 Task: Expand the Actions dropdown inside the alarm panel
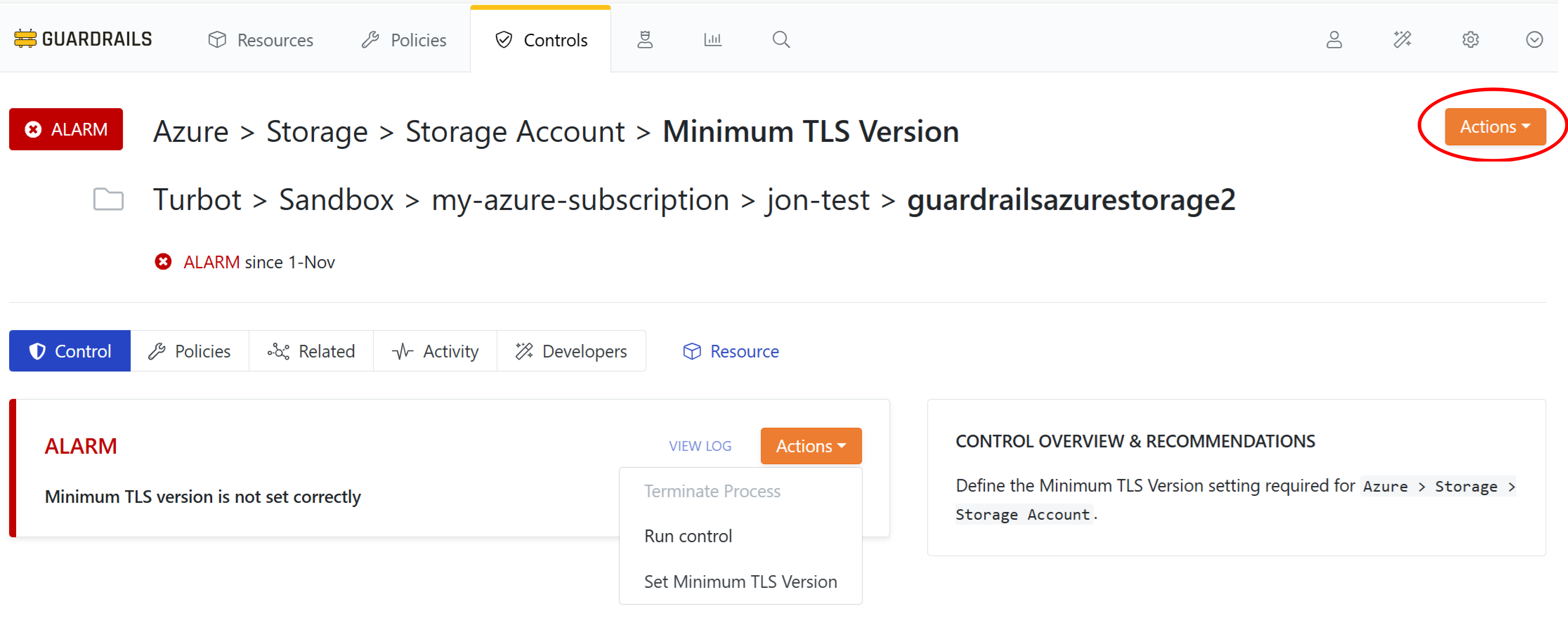coord(810,445)
